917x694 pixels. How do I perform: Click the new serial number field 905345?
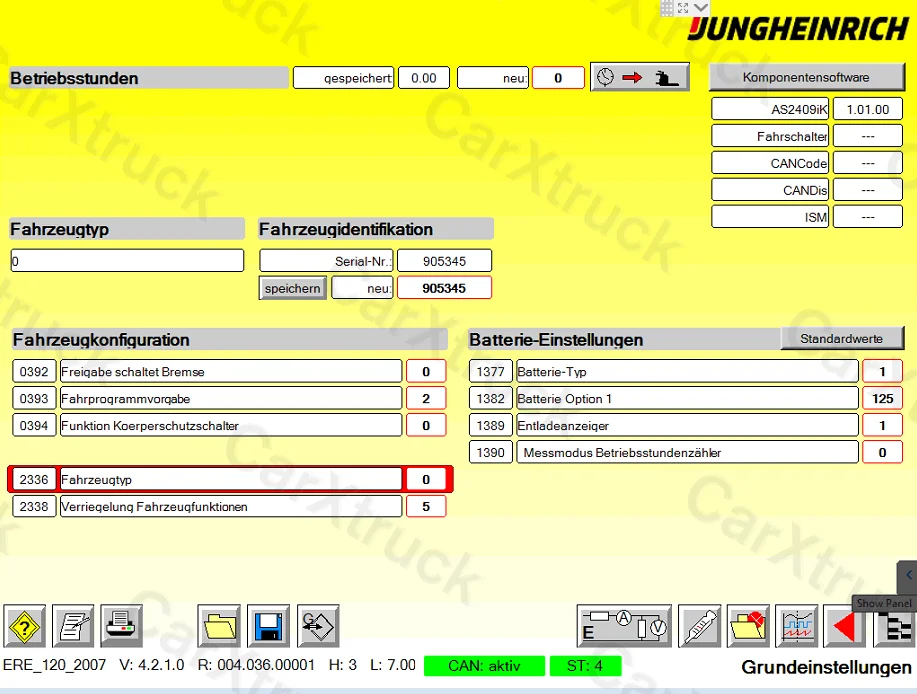(444, 288)
